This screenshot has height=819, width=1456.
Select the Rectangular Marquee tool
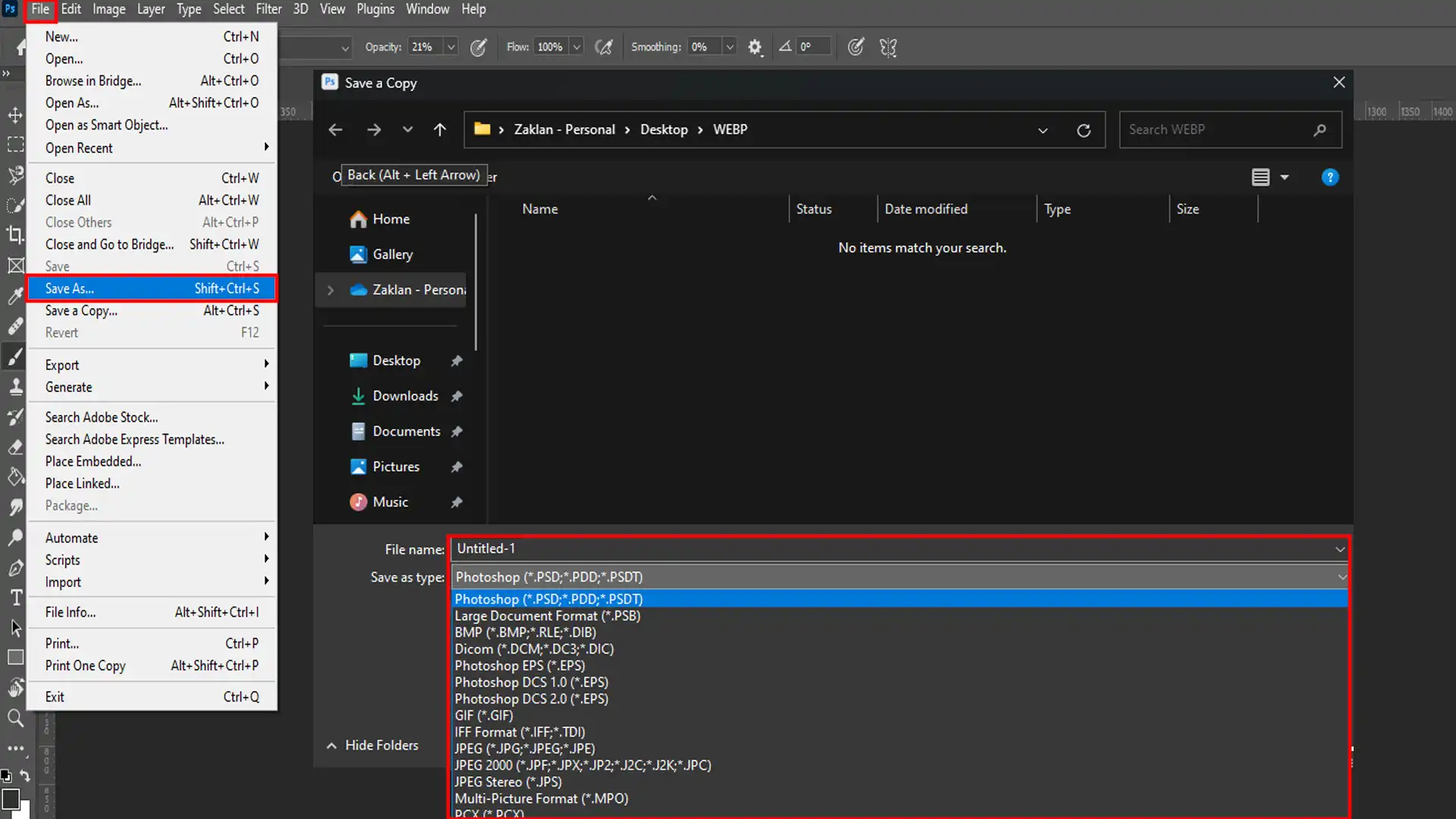click(x=15, y=144)
